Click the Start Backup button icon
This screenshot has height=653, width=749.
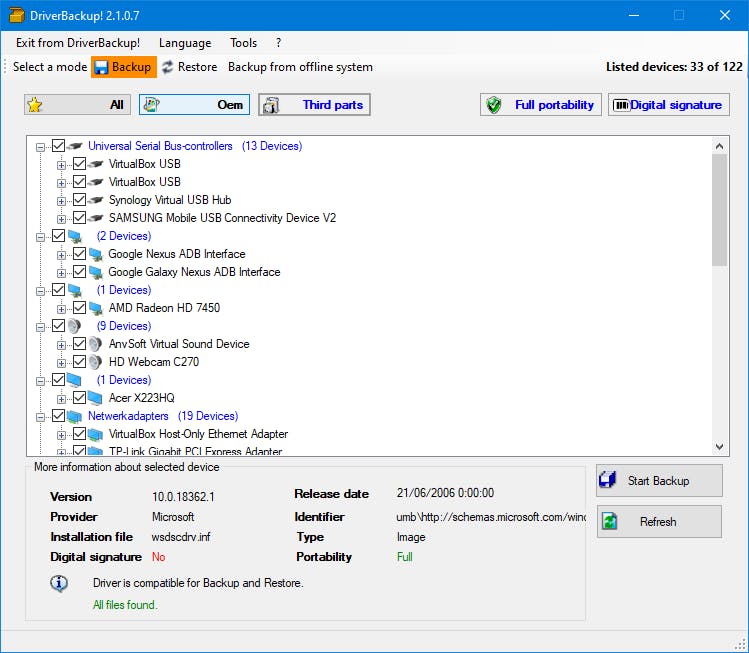(608, 480)
